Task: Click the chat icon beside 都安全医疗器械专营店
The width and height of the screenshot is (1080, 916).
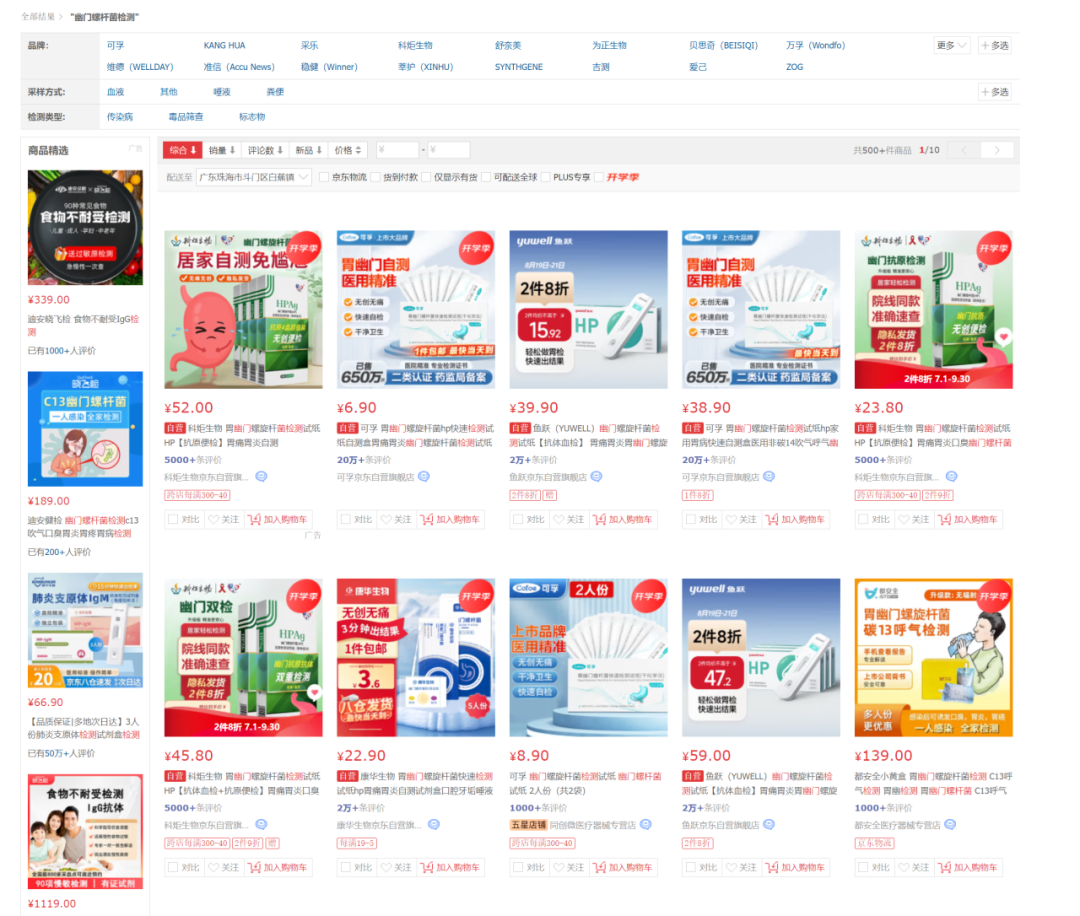Action: (949, 825)
